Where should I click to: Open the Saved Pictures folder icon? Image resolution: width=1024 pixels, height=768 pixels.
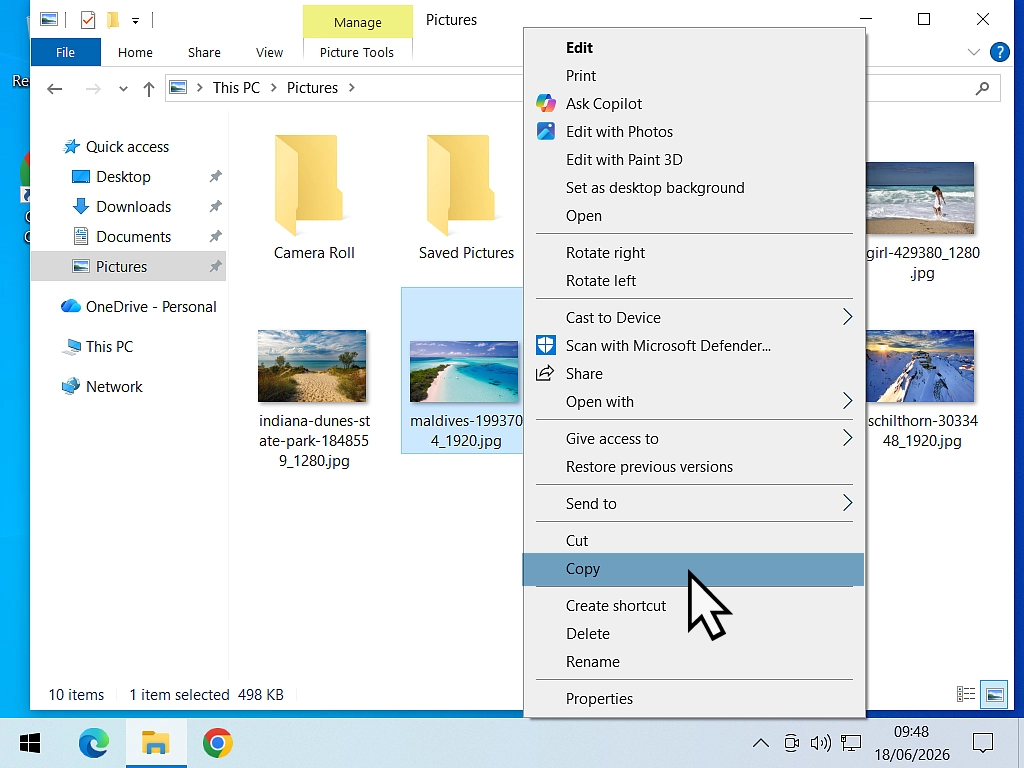(x=460, y=185)
